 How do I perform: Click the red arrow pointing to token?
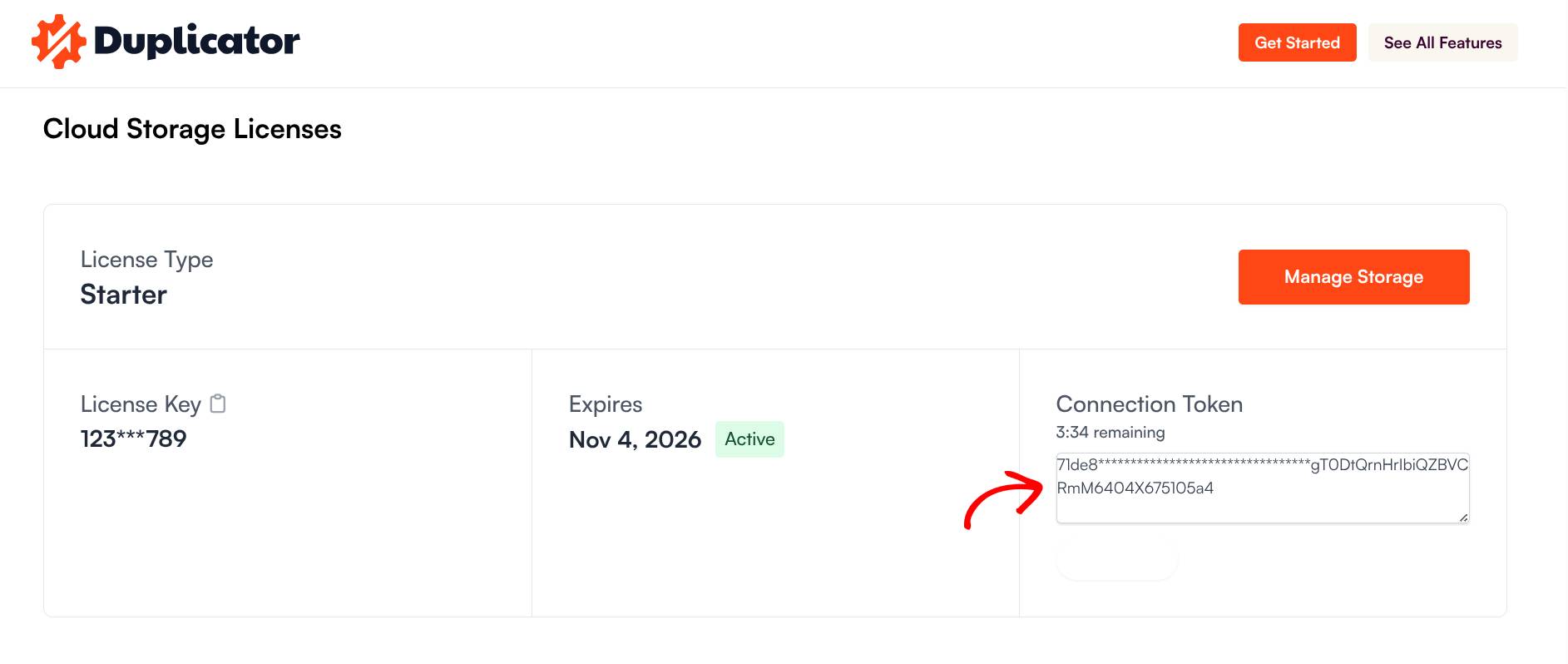point(1003,498)
